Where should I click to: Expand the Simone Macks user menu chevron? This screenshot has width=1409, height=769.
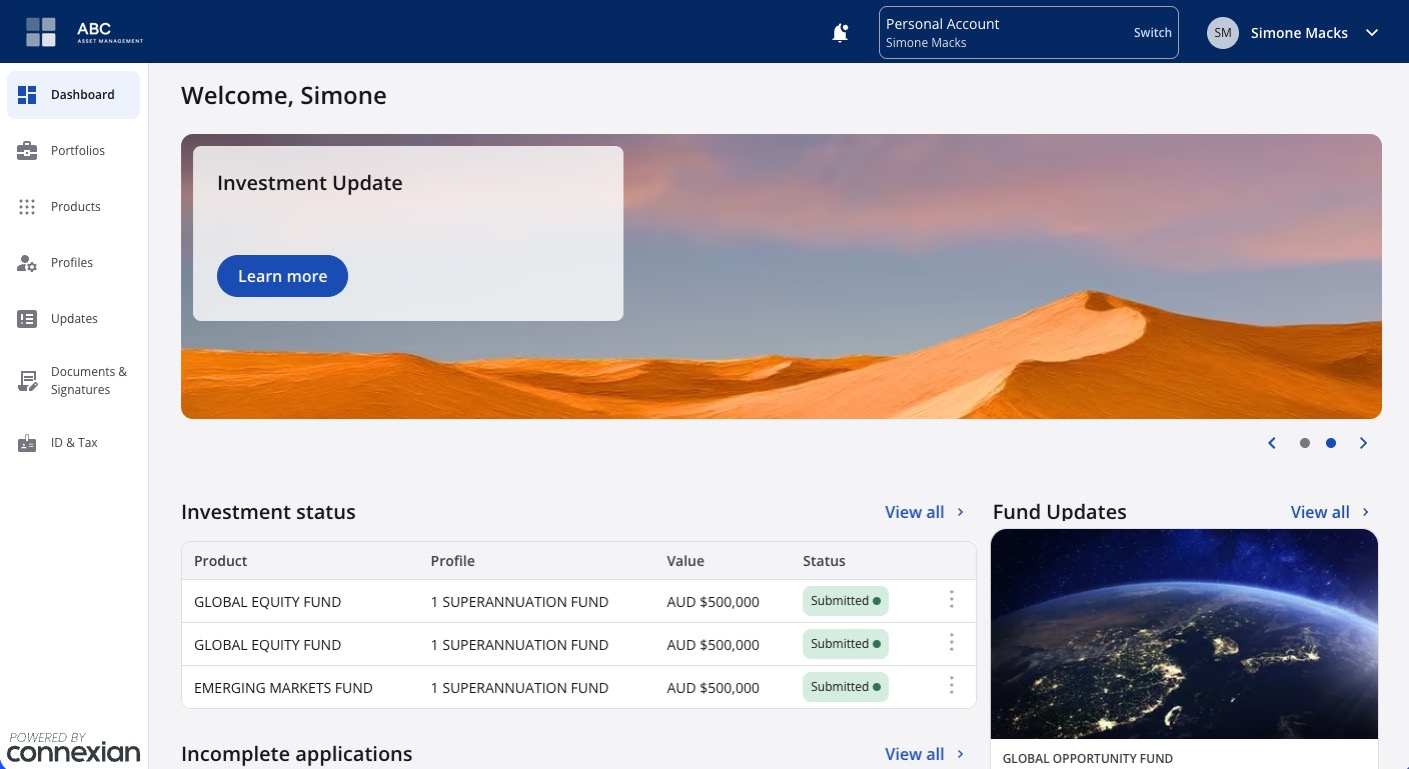[1372, 33]
